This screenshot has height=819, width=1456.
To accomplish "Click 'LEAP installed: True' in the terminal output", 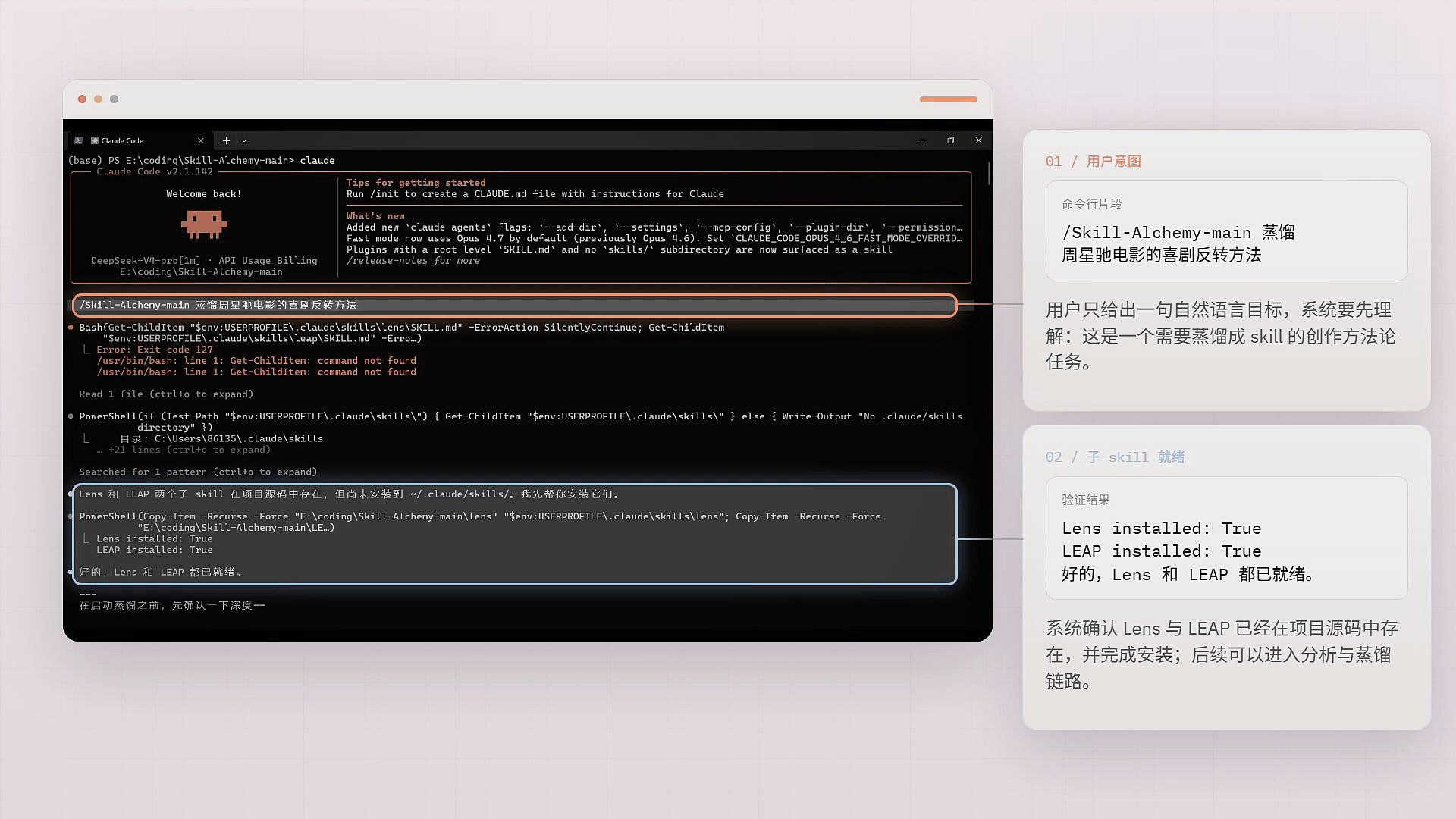I will (155, 550).
